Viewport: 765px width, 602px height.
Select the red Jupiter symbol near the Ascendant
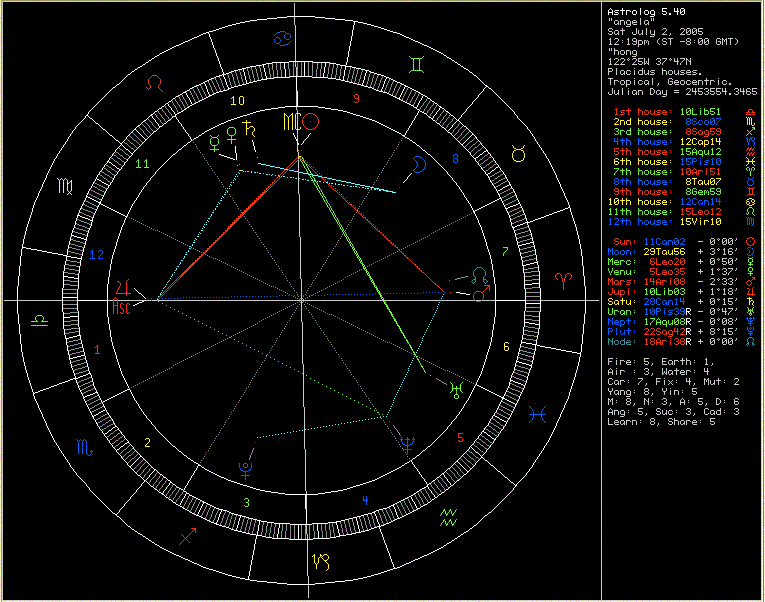click(123, 287)
